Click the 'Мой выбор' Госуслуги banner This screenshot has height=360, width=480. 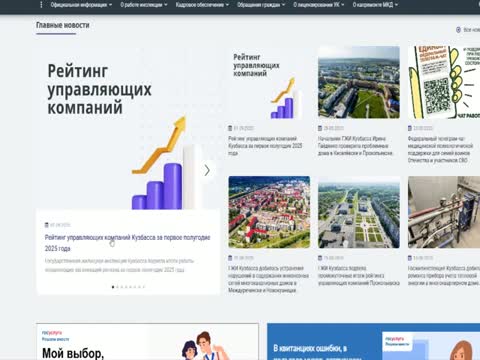(x=147, y=342)
